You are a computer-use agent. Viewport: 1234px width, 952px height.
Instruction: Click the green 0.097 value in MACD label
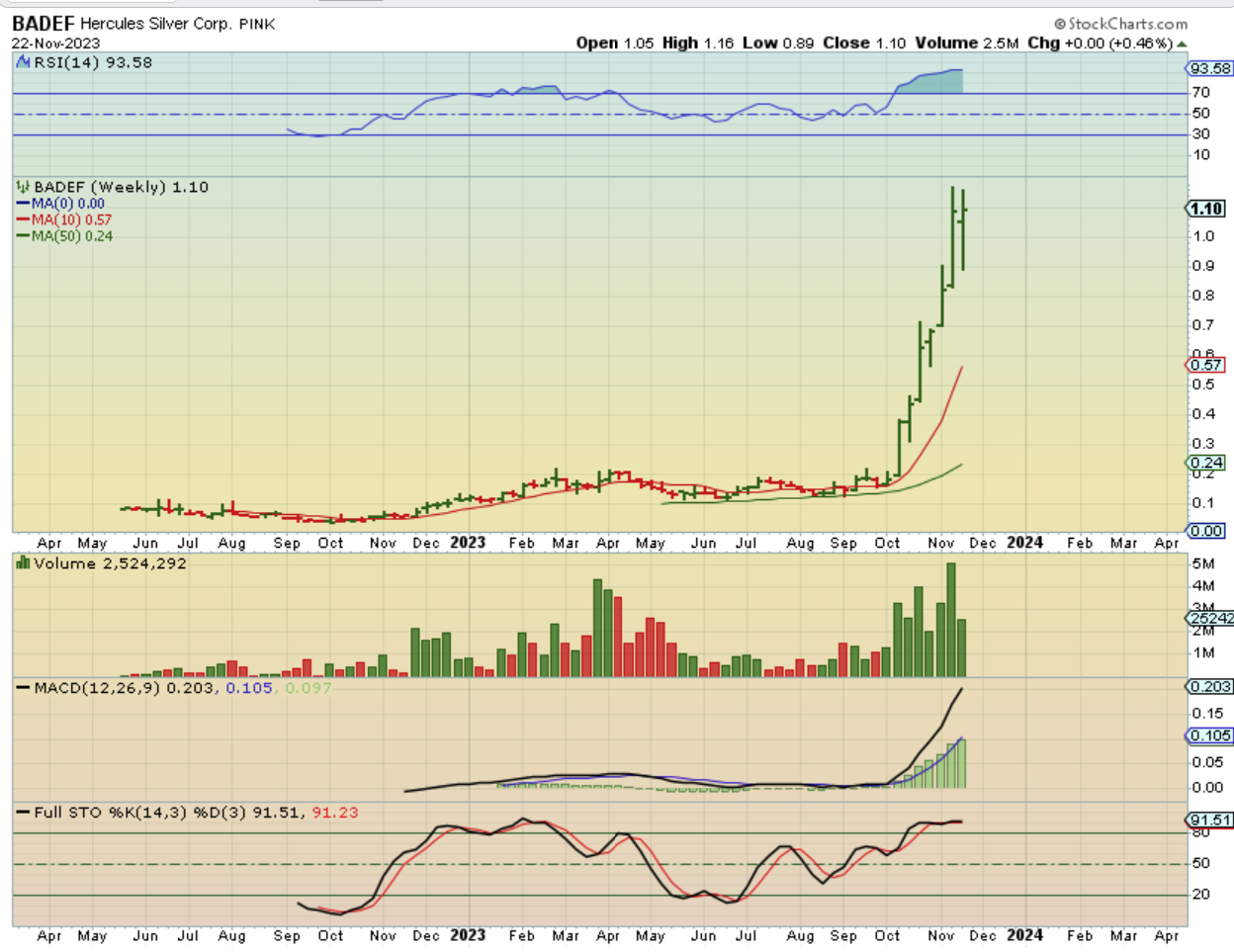coord(308,687)
